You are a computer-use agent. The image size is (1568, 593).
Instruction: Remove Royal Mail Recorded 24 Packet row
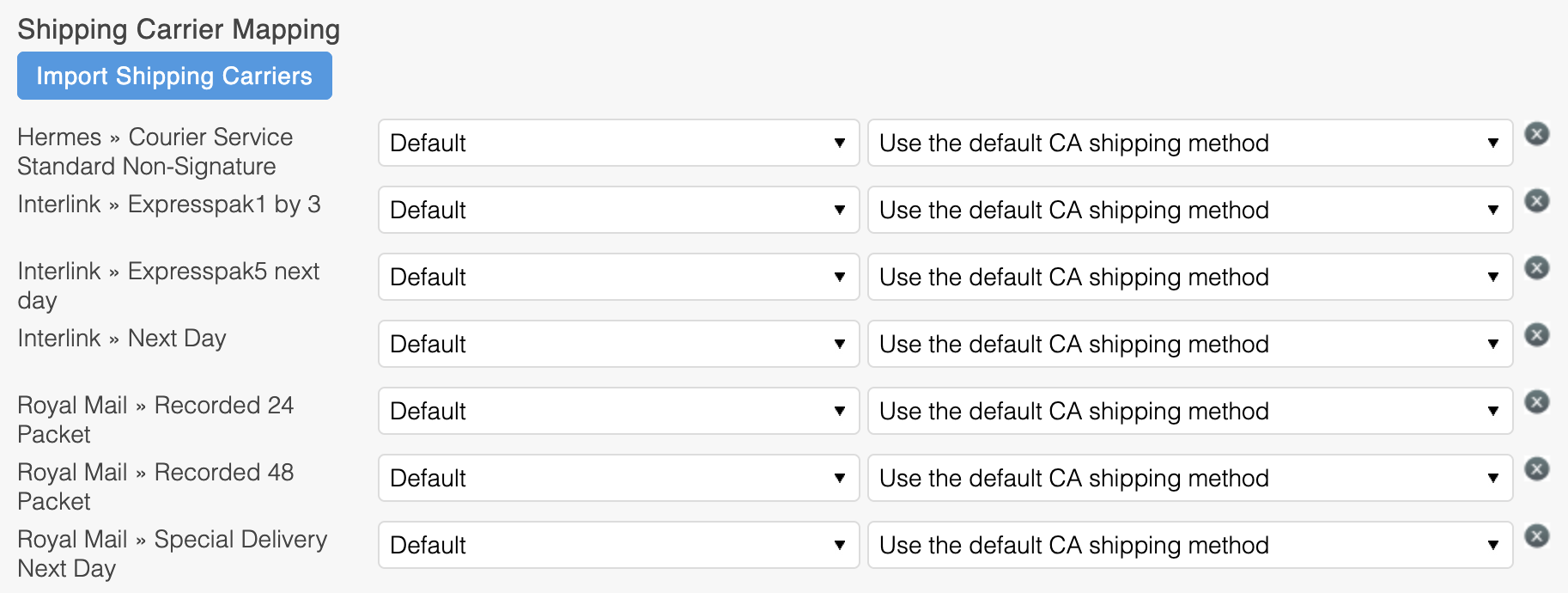click(1536, 402)
